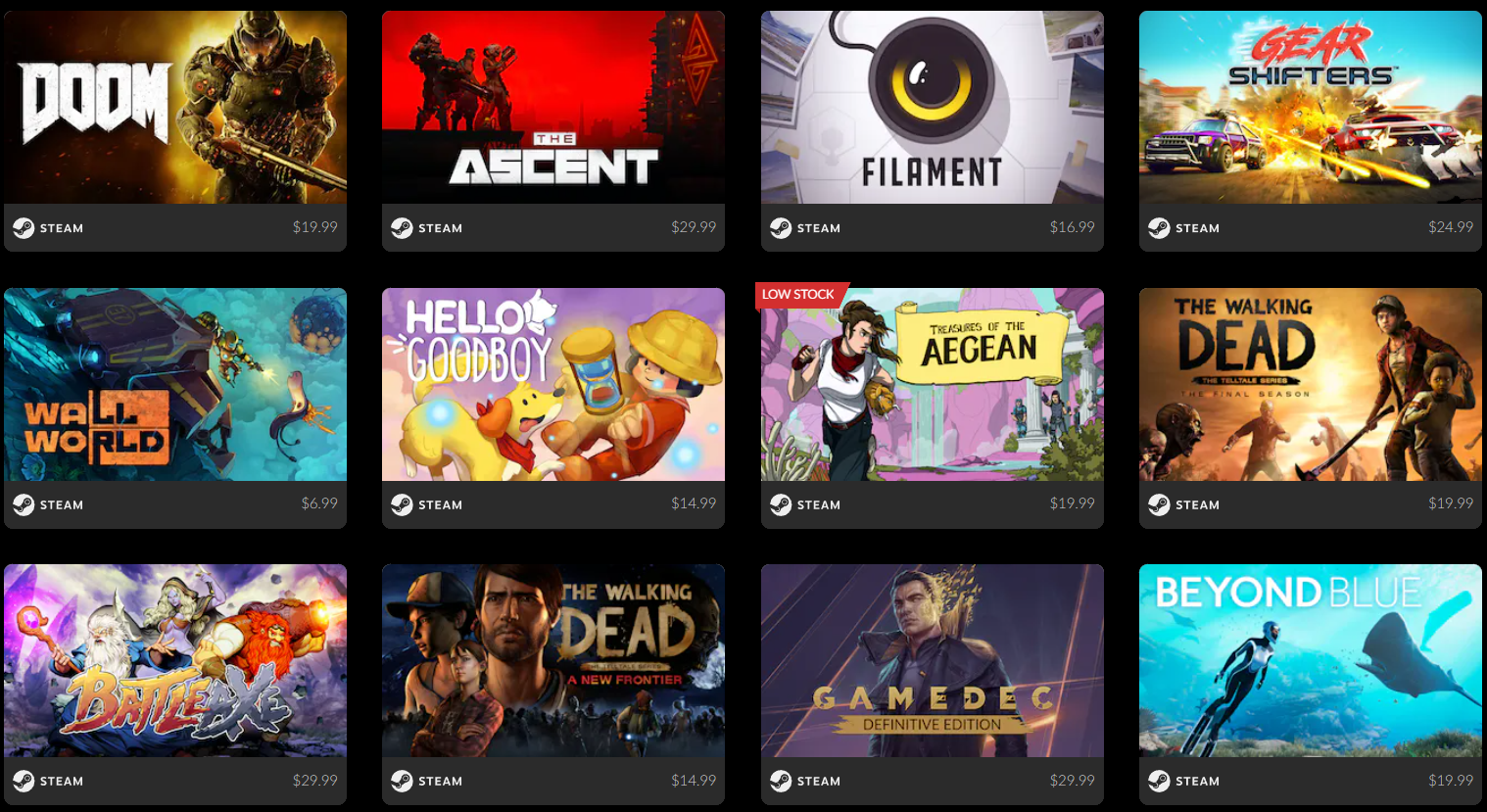Select the Battle Axe game thumbnail
Image resolution: width=1487 pixels, height=812 pixels.
pos(175,660)
